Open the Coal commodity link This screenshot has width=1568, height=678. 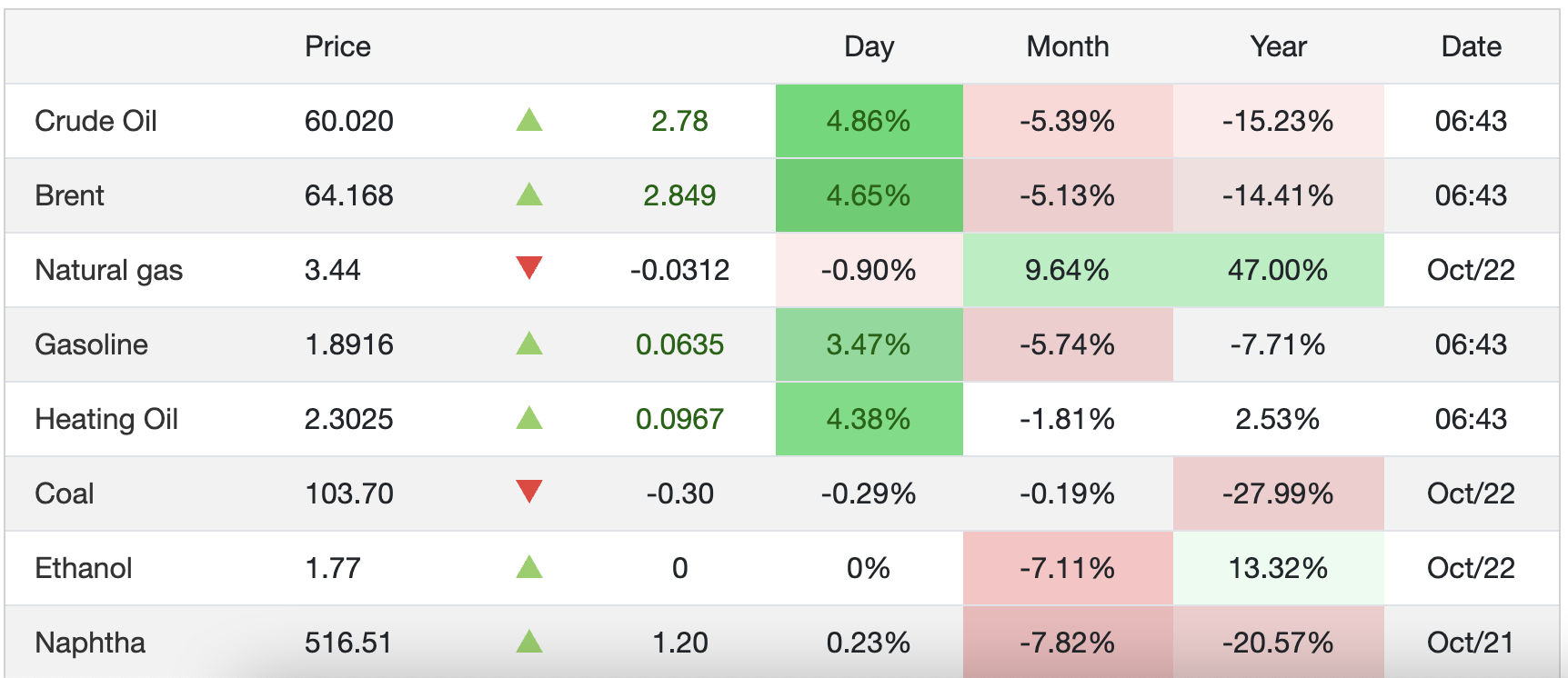click(64, 494)
